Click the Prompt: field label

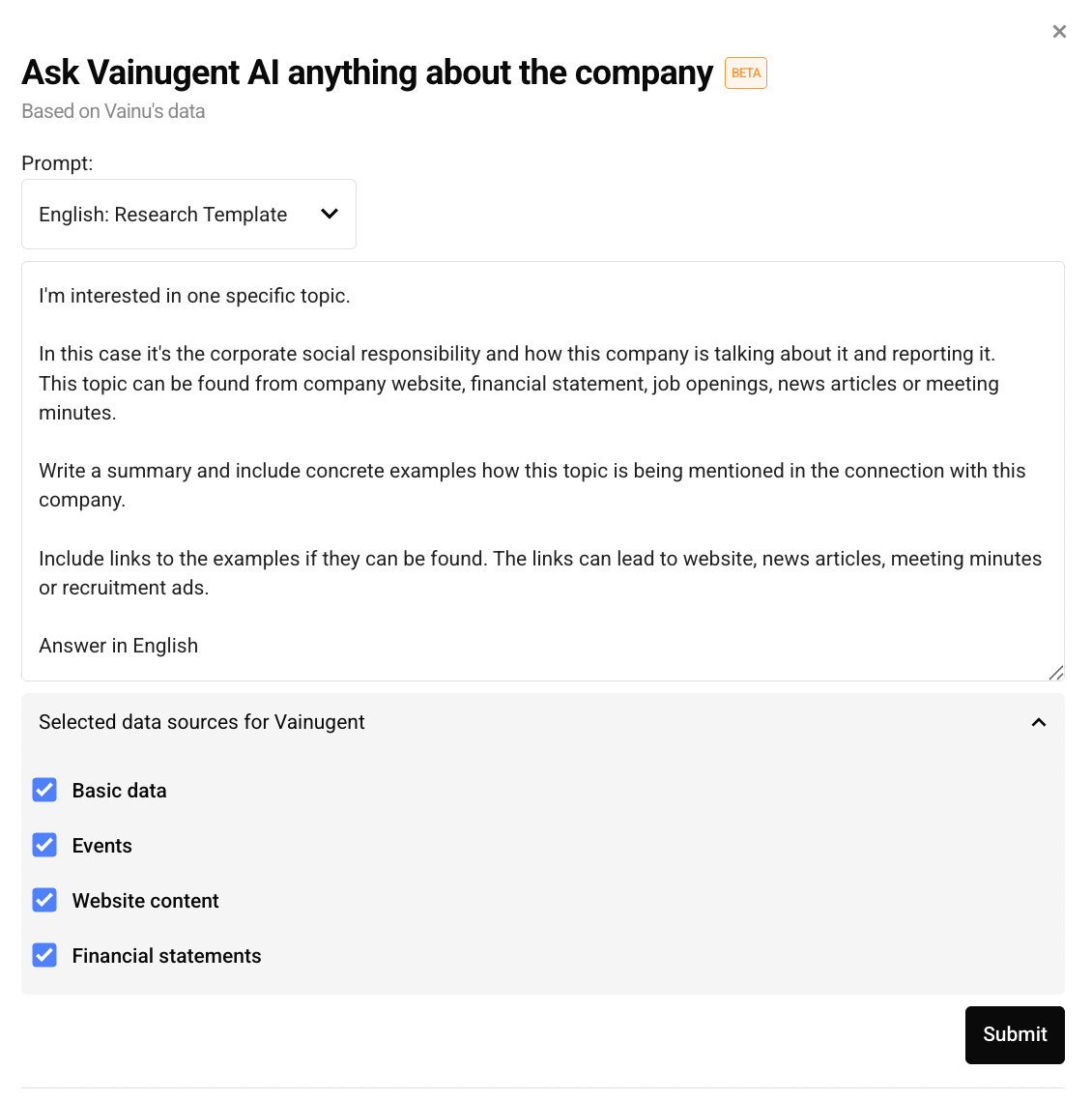[x=57, y=163]
